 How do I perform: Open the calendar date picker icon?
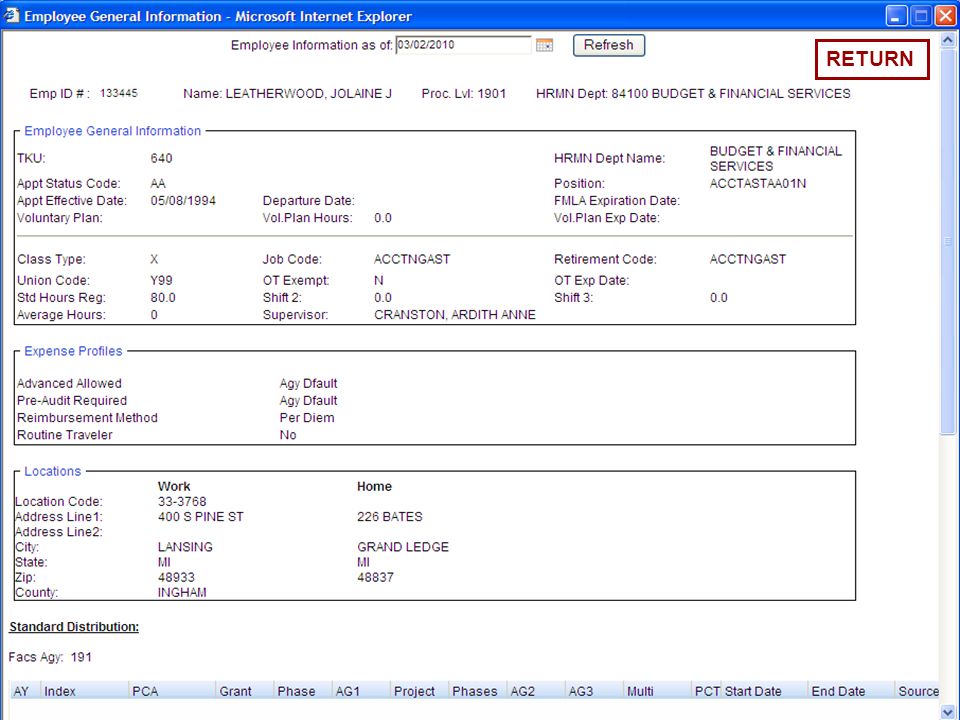544,45
